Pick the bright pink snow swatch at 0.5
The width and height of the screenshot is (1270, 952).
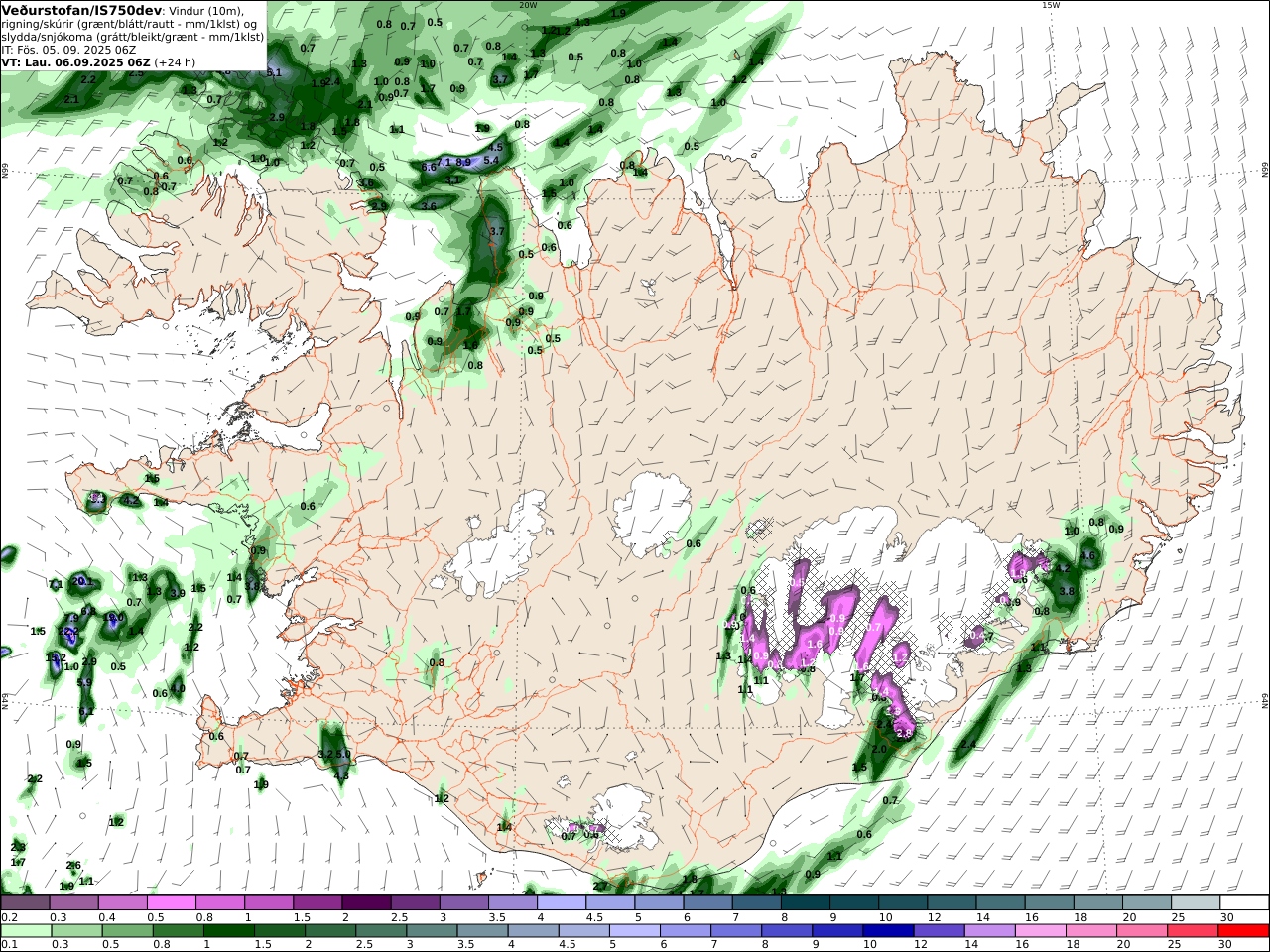click(x=172, y=903)
